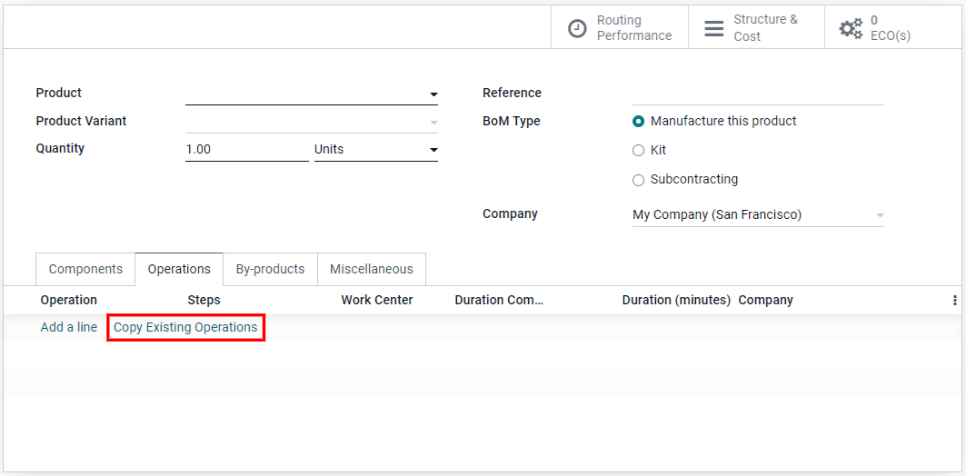Viewport: 966px width, 476px height.
Task: Click the ECO(s) gears icon
Action: click(x=850, y=28)
